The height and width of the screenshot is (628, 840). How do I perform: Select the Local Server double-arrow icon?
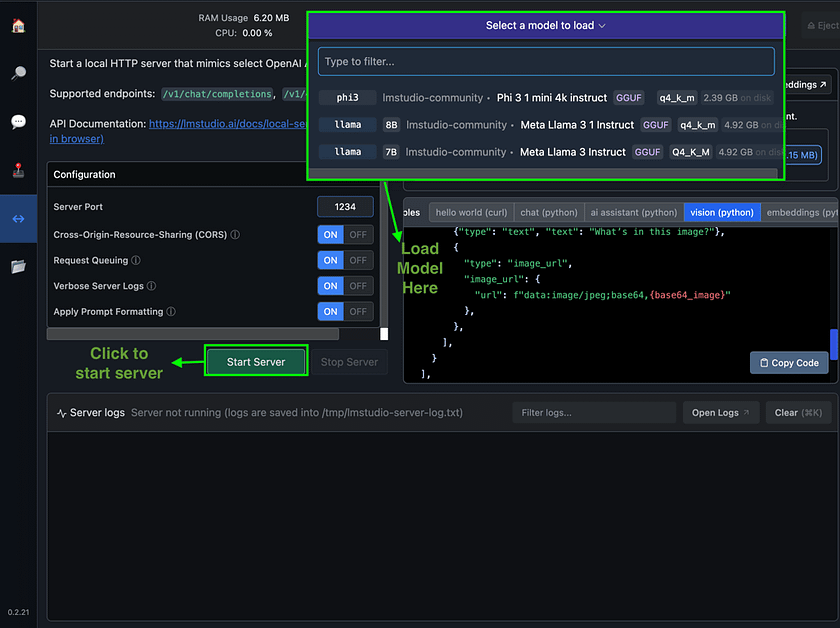tap(18, 218)
